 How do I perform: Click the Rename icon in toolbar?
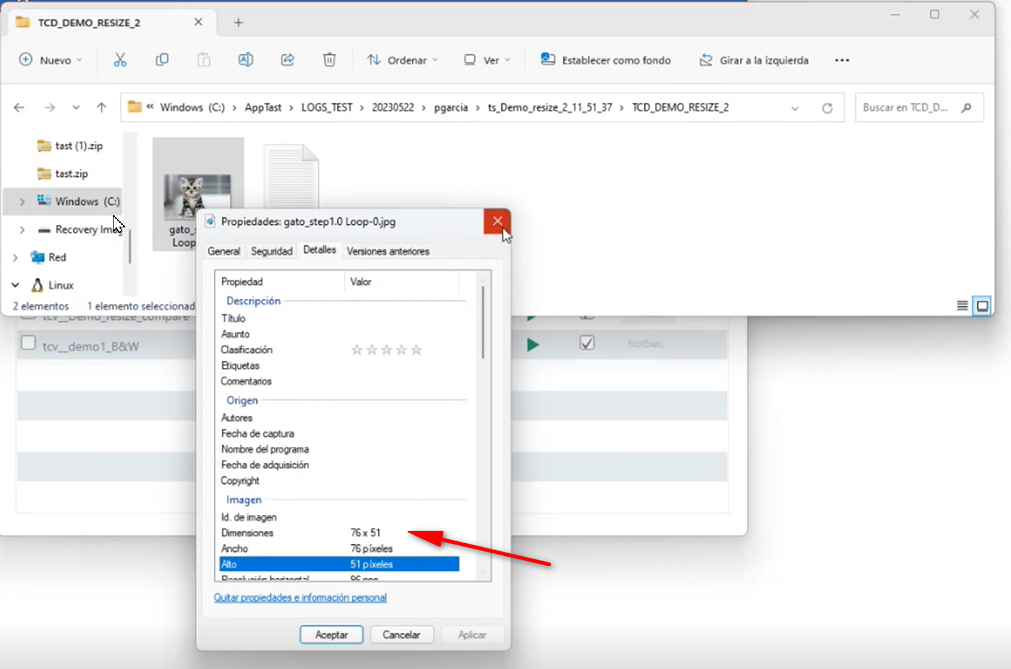pyautogui.click(x=245, y=60)
